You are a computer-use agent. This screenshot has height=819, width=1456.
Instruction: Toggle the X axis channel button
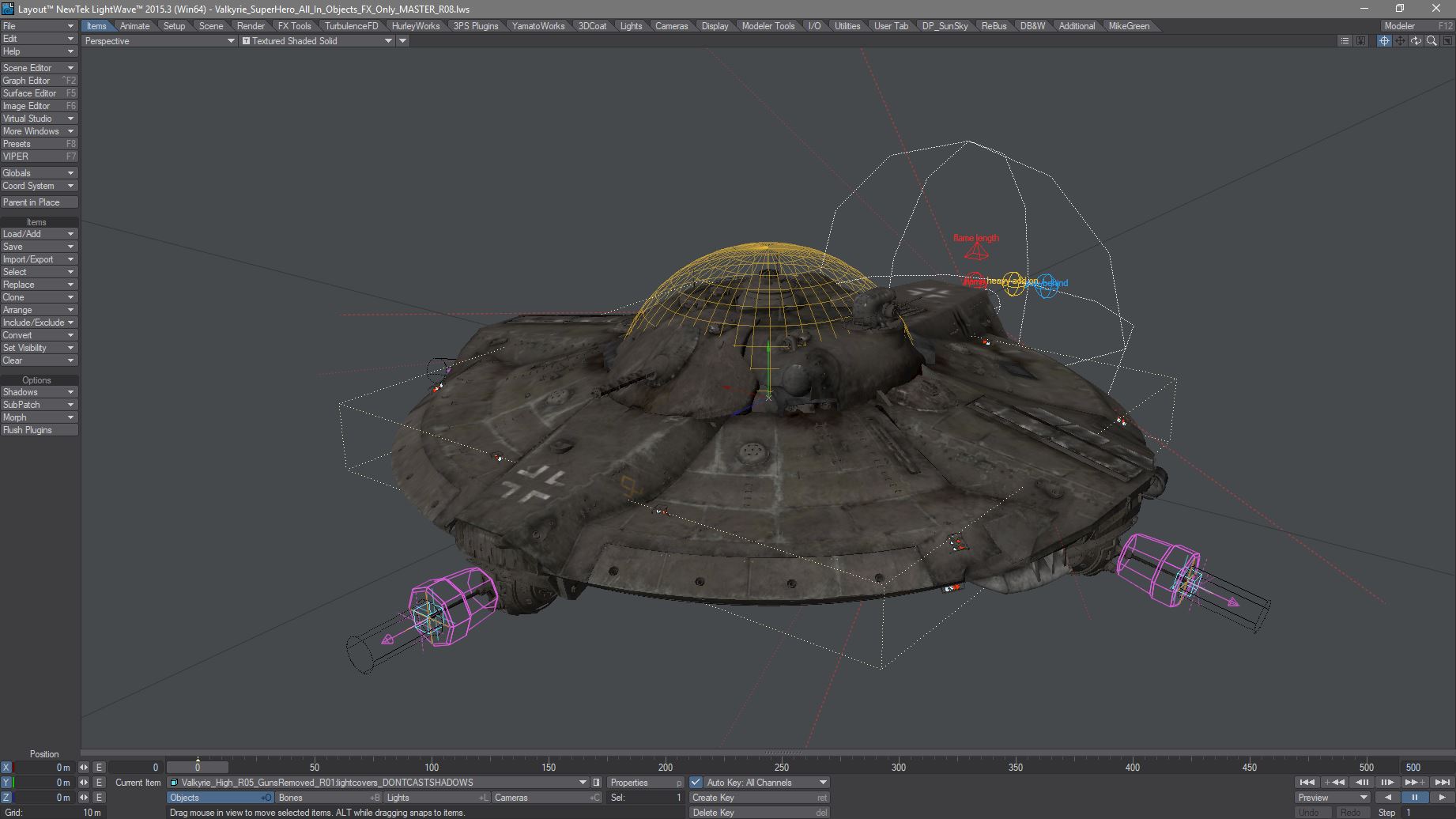click(x=6, y=768)
